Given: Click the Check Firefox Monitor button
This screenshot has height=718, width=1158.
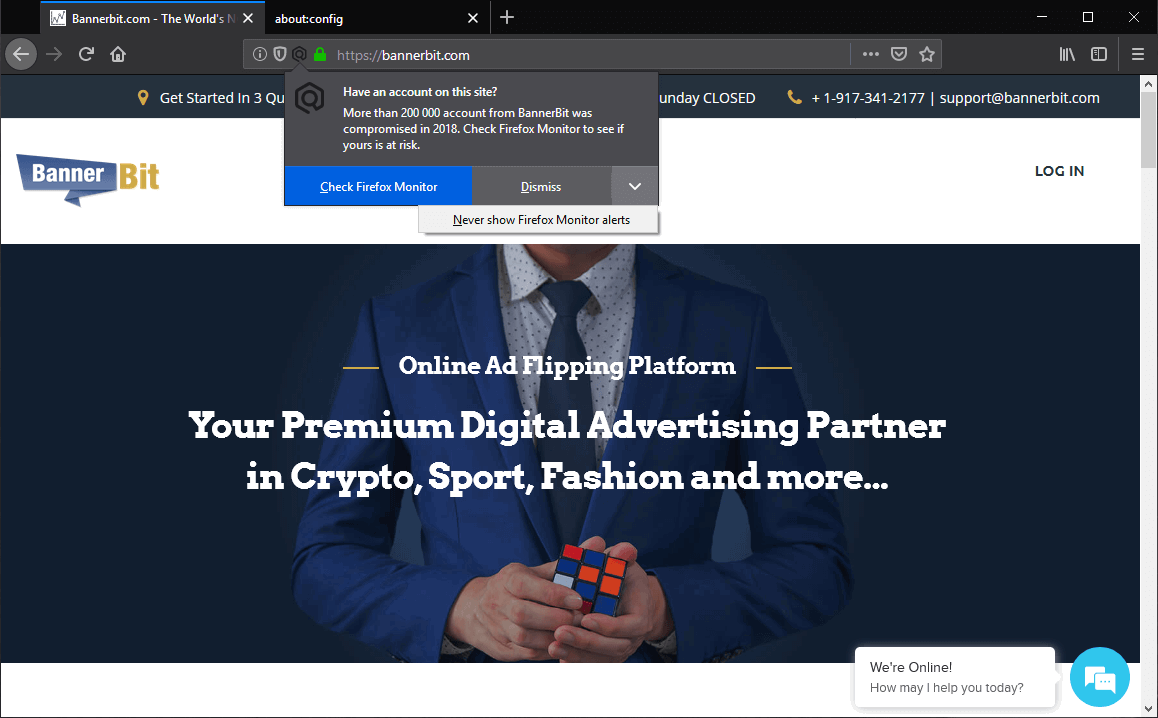Looking at the screenshot, I should coord(378,186).
